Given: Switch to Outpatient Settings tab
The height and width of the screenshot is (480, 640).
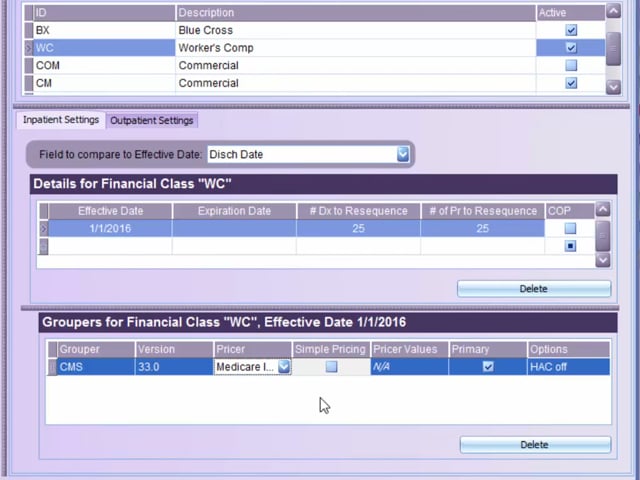Looking at the screenshot, I should point(152,120).
